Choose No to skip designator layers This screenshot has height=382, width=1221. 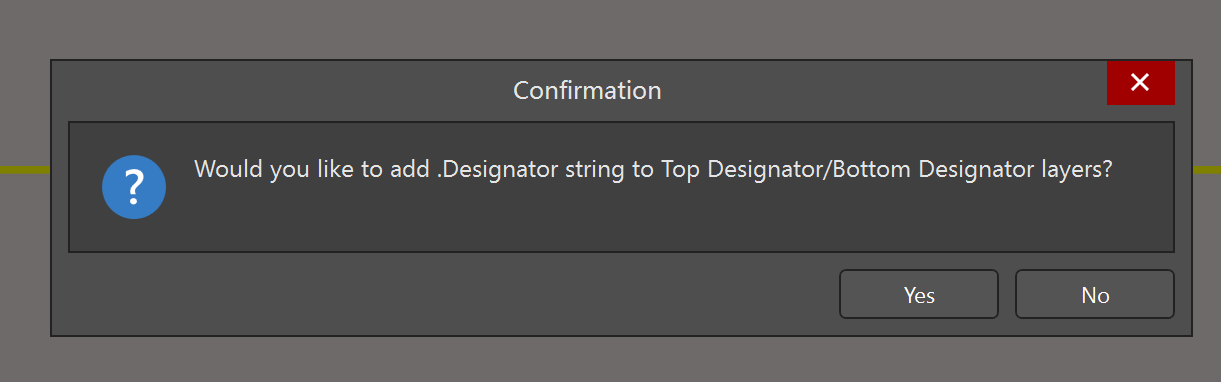coord(1095,295)
